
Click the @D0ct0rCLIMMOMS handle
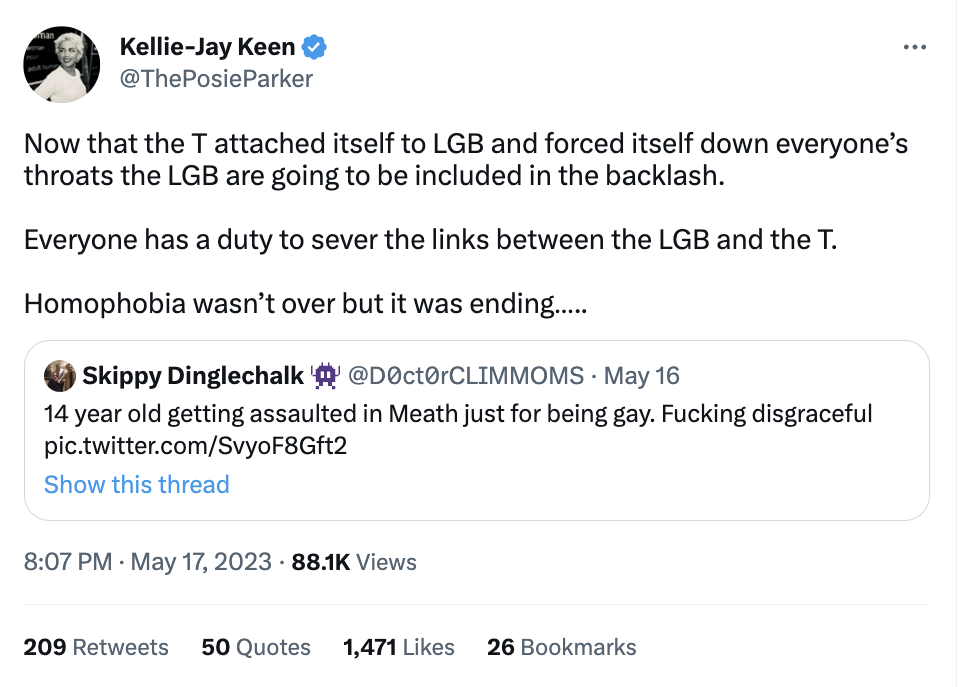(x=465, y=376)
